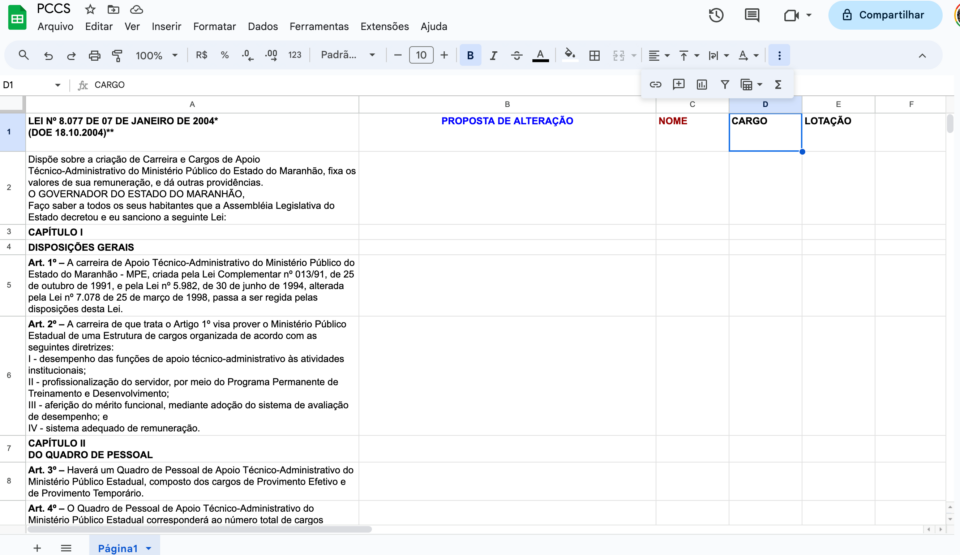This screenshot has height=555, width=960.
Task: Open the borders tool in toolbar
Action: (x=594, y=56)
